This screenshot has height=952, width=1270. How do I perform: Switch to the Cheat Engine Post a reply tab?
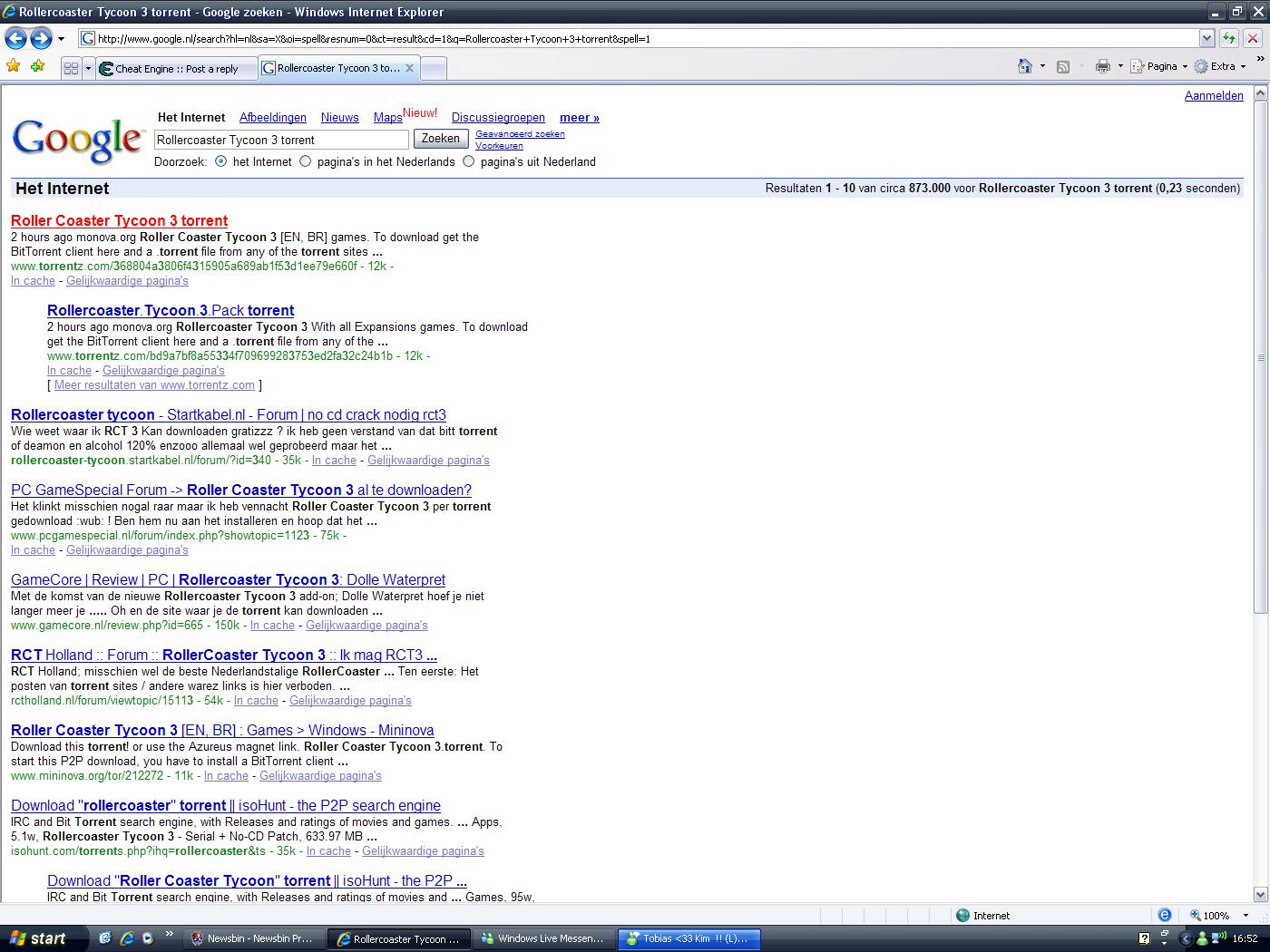tap(177, 68)
